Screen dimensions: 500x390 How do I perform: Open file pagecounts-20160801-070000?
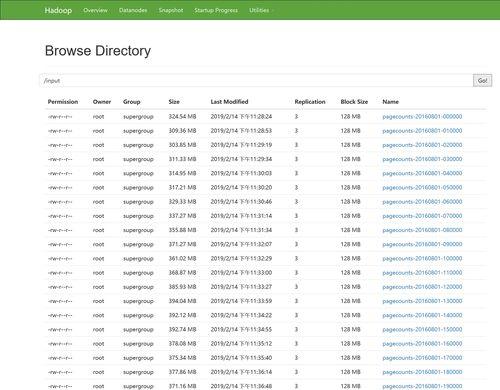click(x=422, y=216)
